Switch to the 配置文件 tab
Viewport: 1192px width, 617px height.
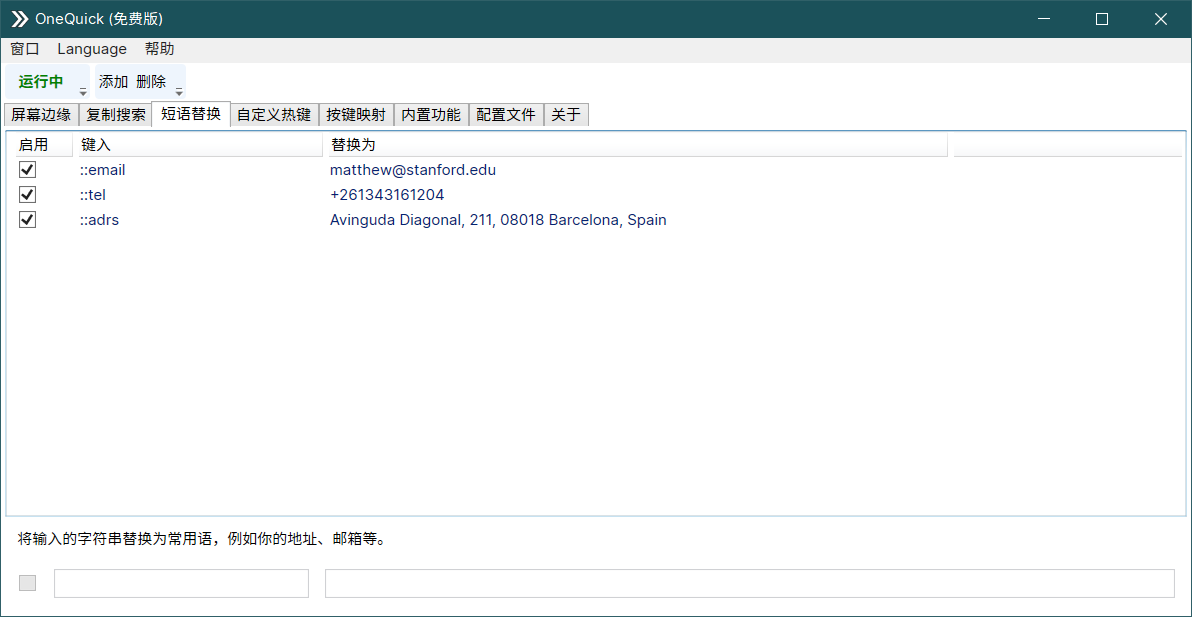(x=505, y=114)
